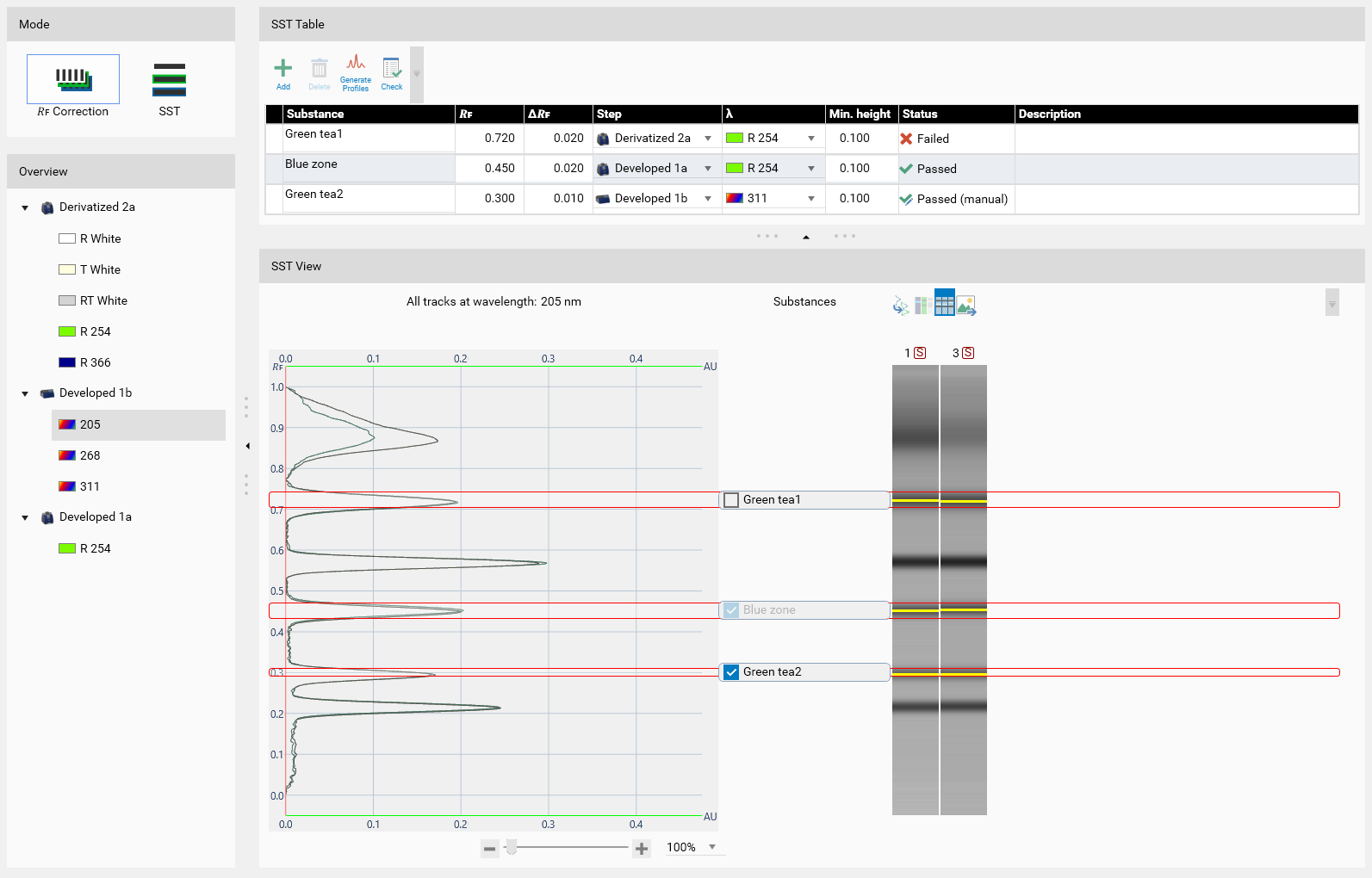Click the zoom in plus button
The height and width of the screenshot is (878, 1372).
tap(642, 849)
